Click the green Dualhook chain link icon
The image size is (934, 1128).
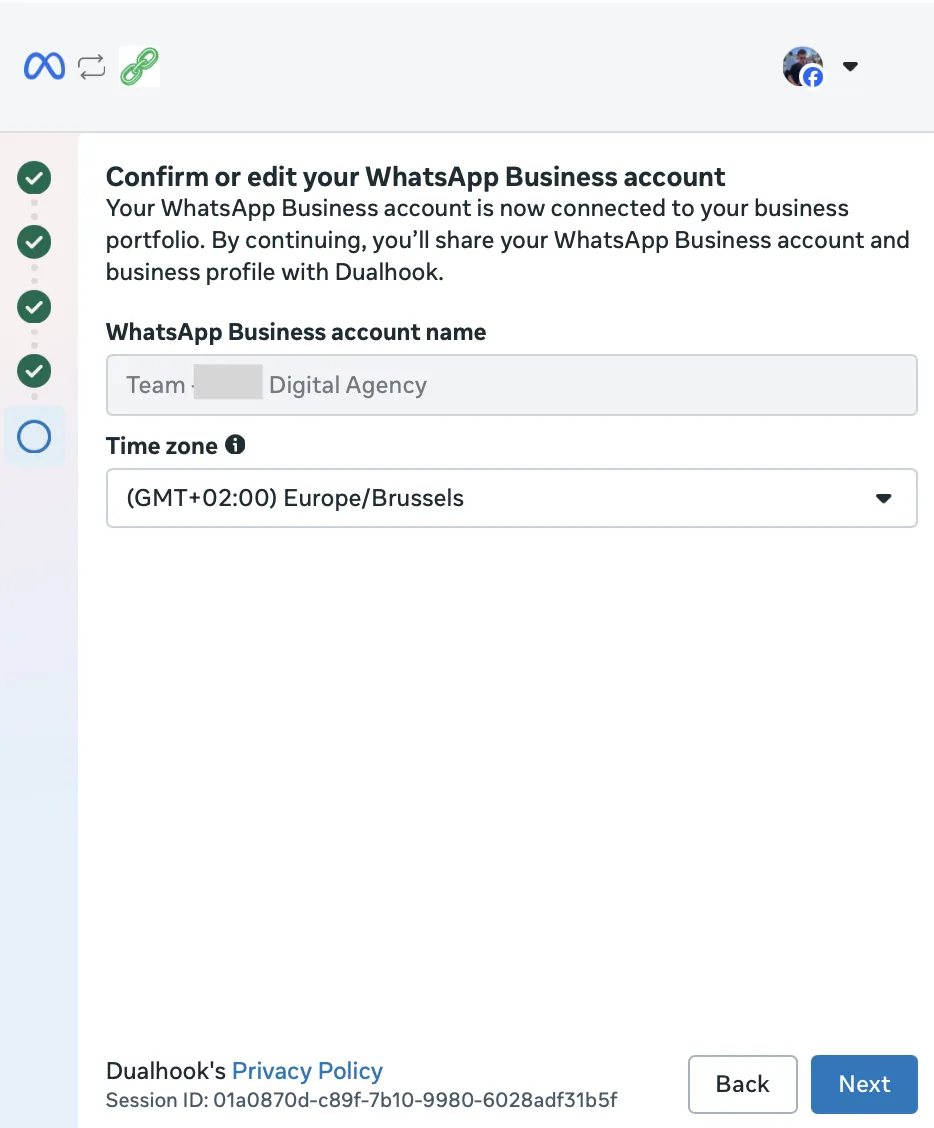pos(140,66)
